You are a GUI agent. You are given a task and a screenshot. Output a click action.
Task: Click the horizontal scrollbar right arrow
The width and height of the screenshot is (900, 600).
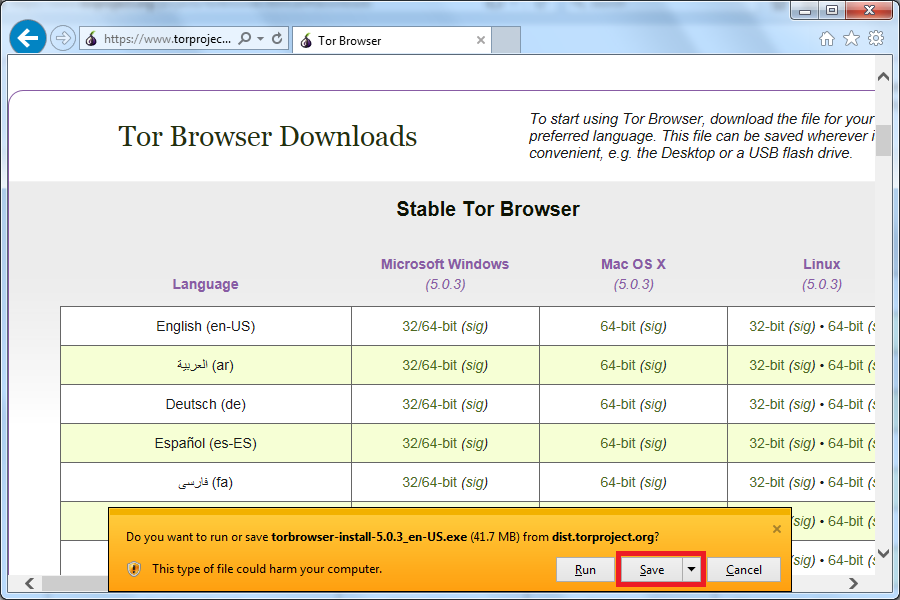coord(853,583)
